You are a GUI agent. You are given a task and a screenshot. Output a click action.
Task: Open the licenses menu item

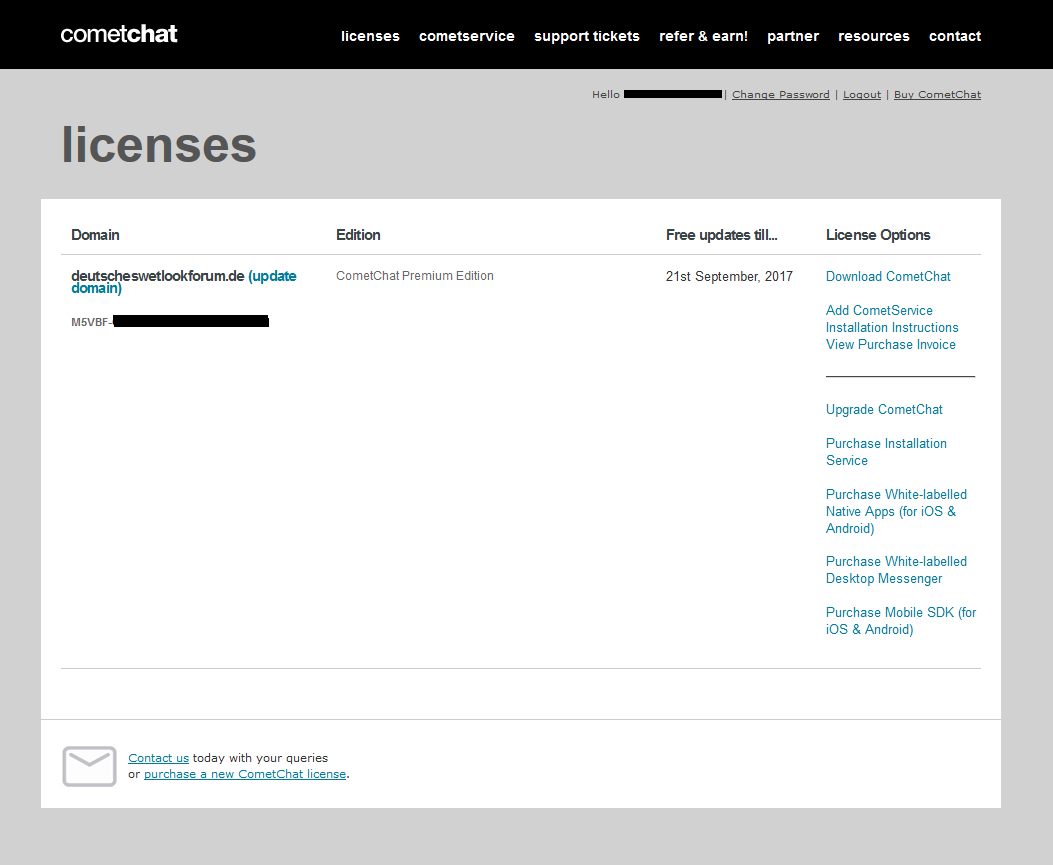[x=370, y=36]
